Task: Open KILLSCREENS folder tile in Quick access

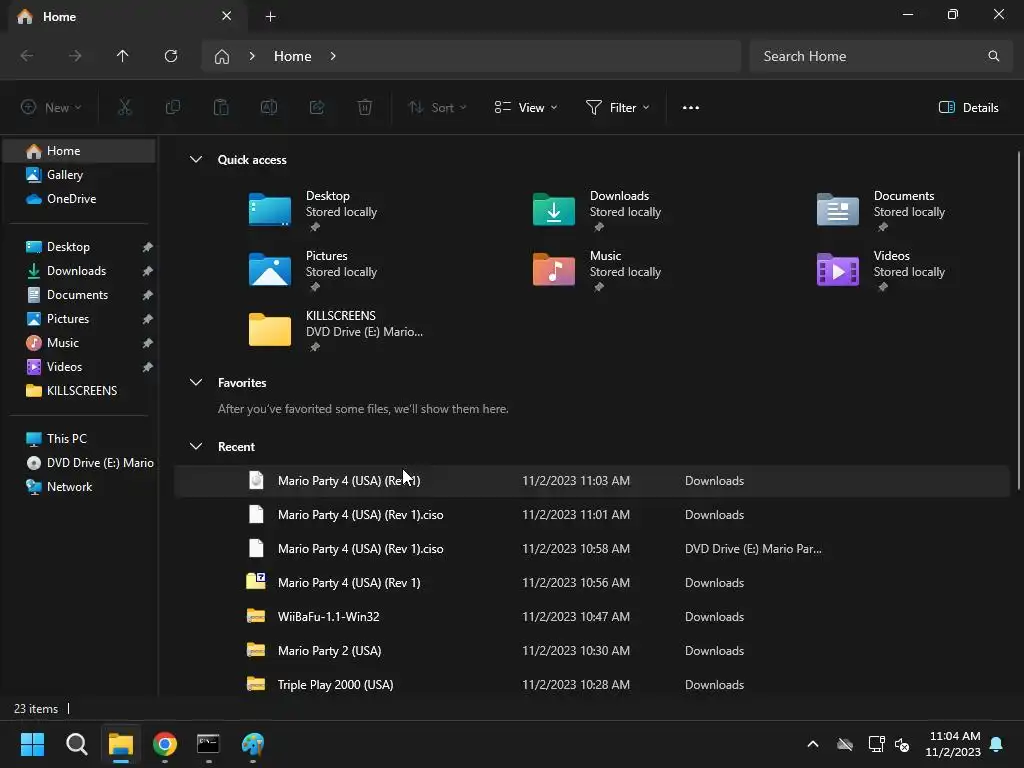Action: pyautogui.click(x=336, y=330)
